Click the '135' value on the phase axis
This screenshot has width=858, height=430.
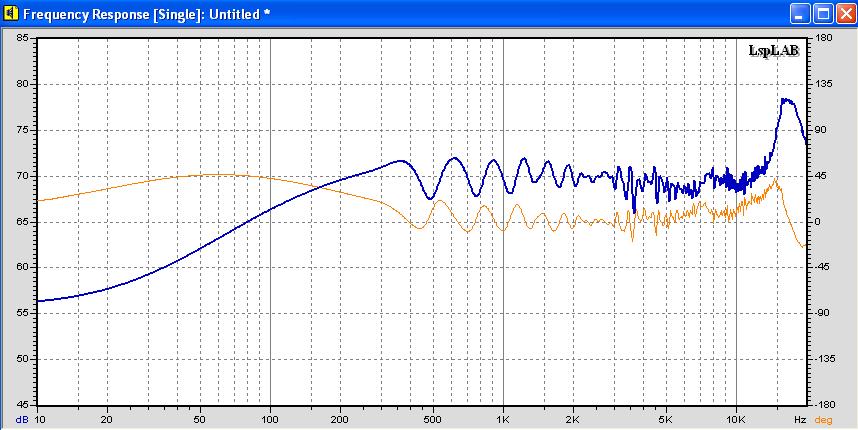click(822, 84)
